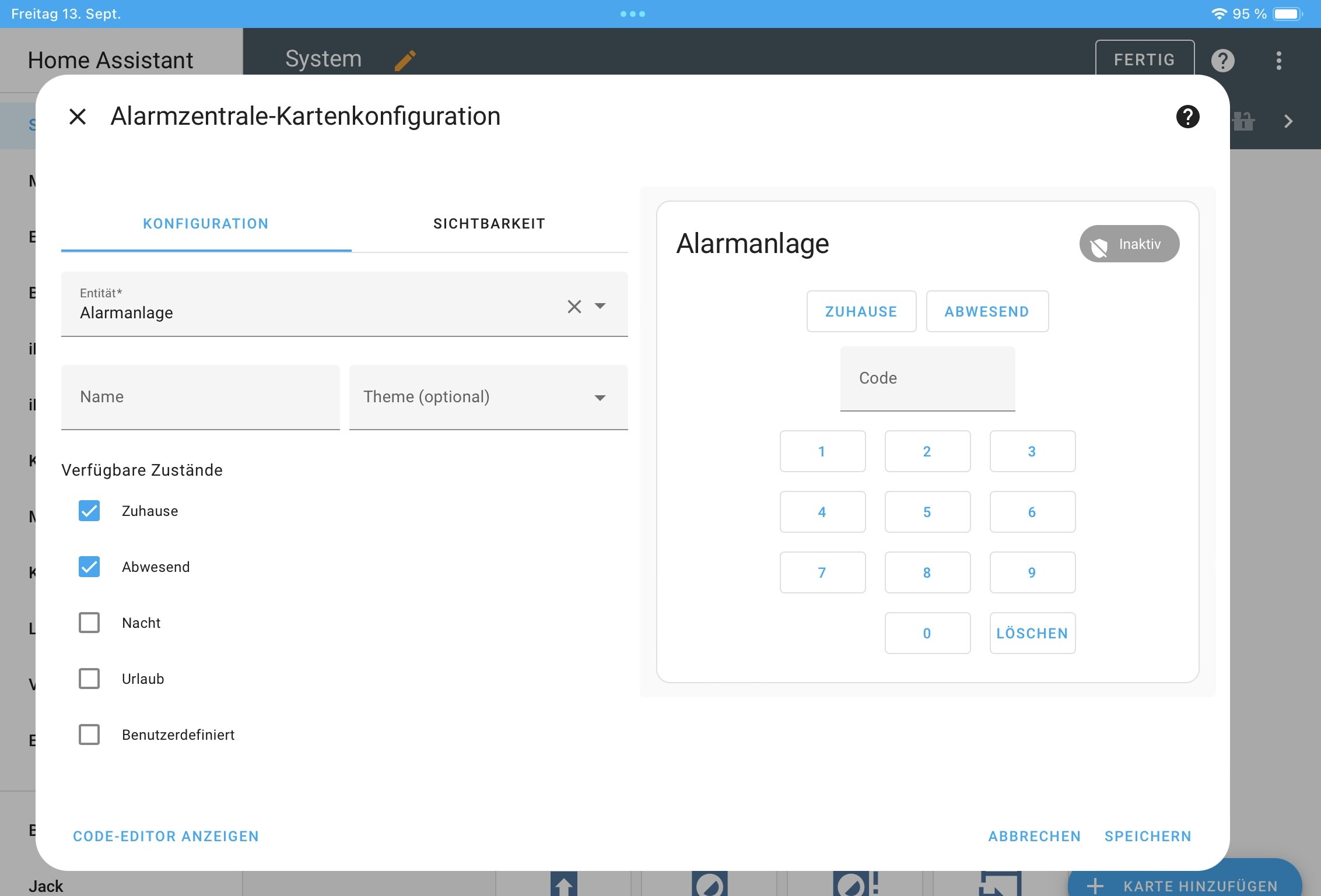Click the Code input field in preview
This screenshot has width=1321, height=896.
point(927,378)
